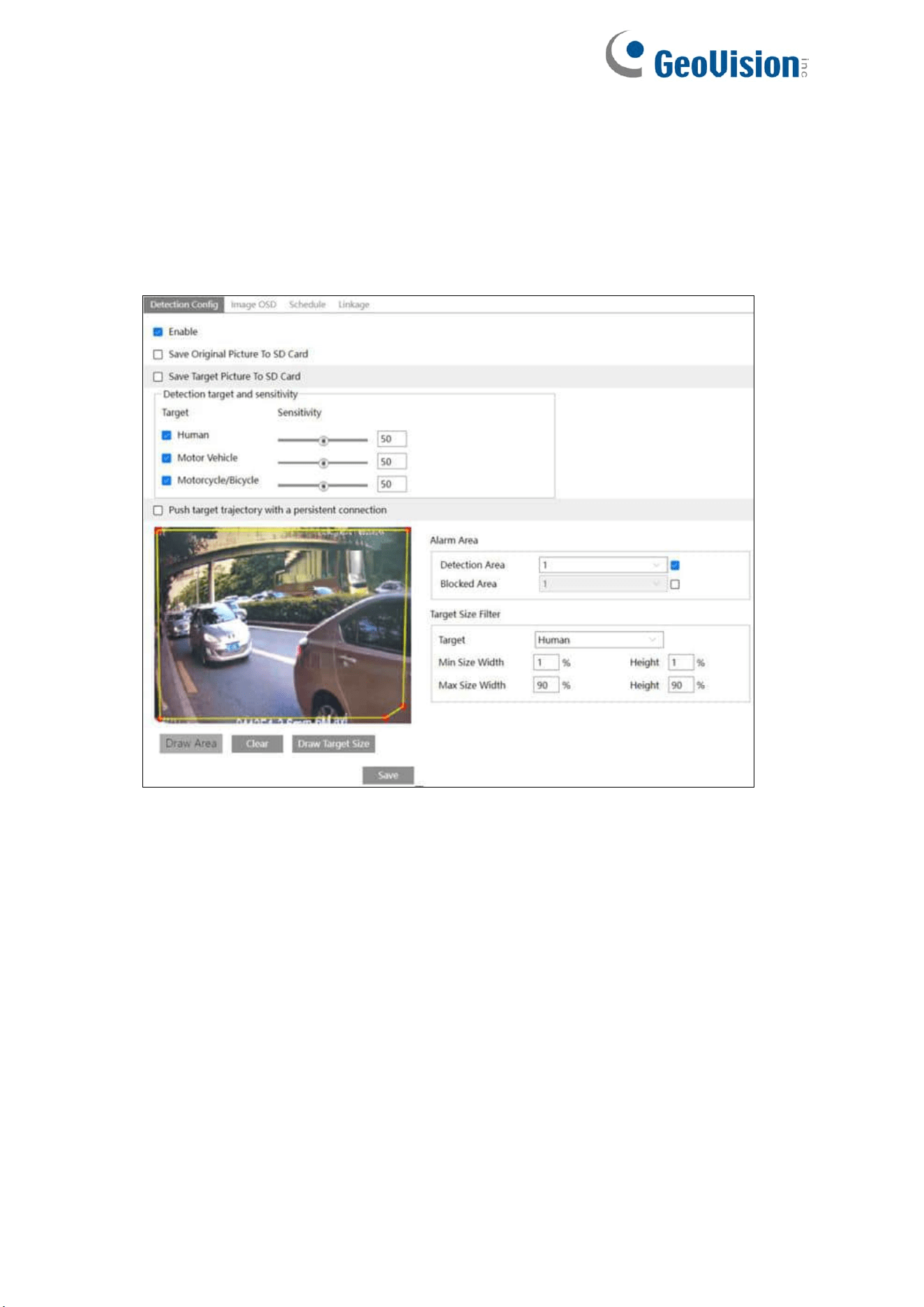Go to the Linkage tab
The height and width of the screenshot is (1307, 924).
354,304
